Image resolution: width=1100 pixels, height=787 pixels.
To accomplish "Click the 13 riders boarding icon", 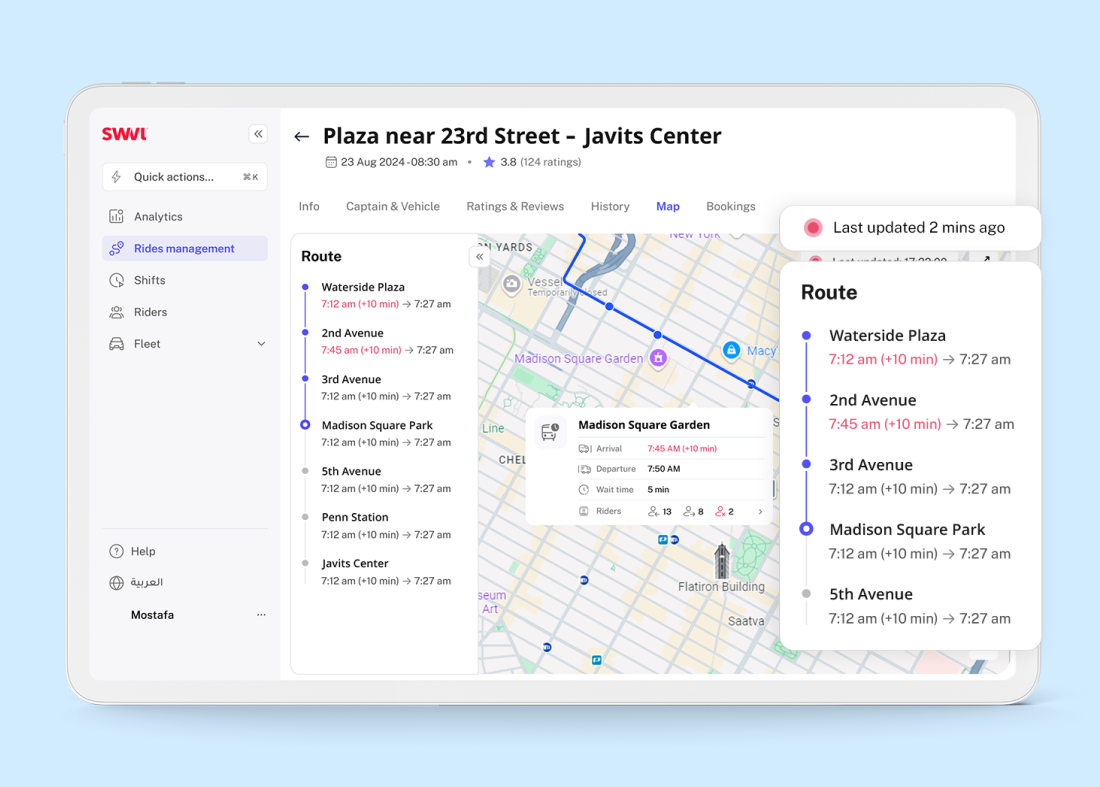I will [653, 511].
